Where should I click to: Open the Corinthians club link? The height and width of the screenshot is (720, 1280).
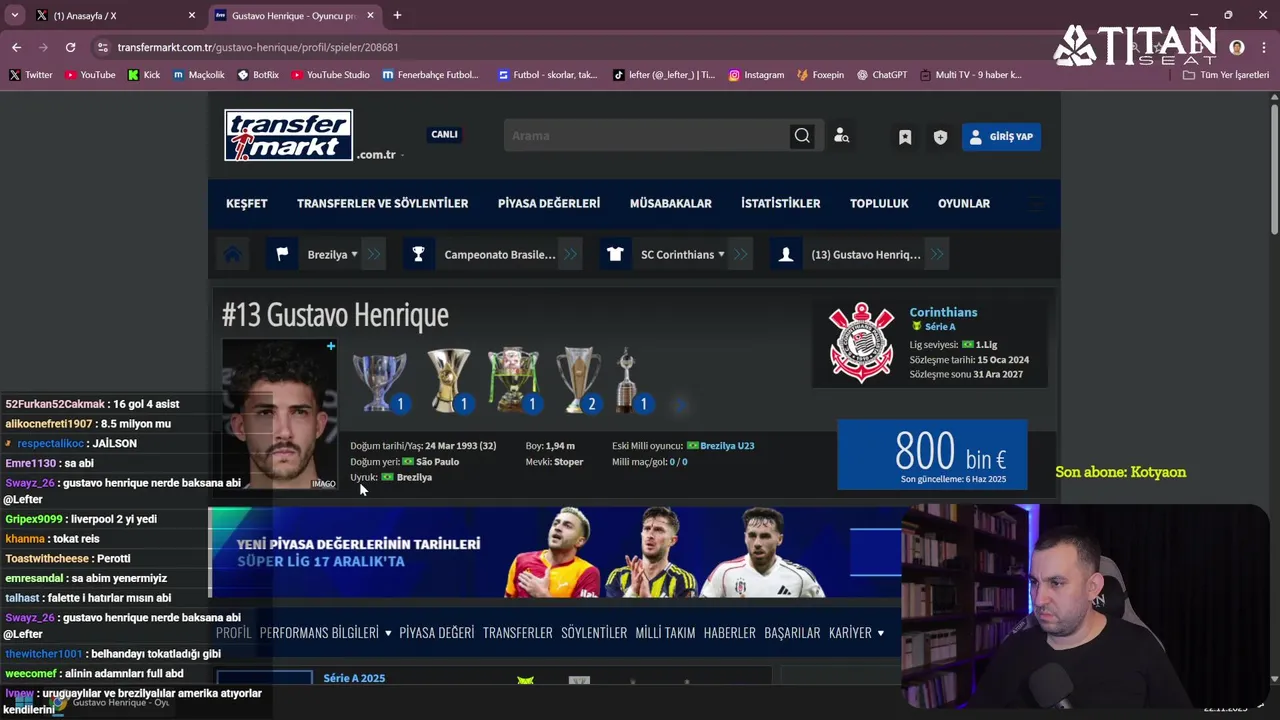943,312
